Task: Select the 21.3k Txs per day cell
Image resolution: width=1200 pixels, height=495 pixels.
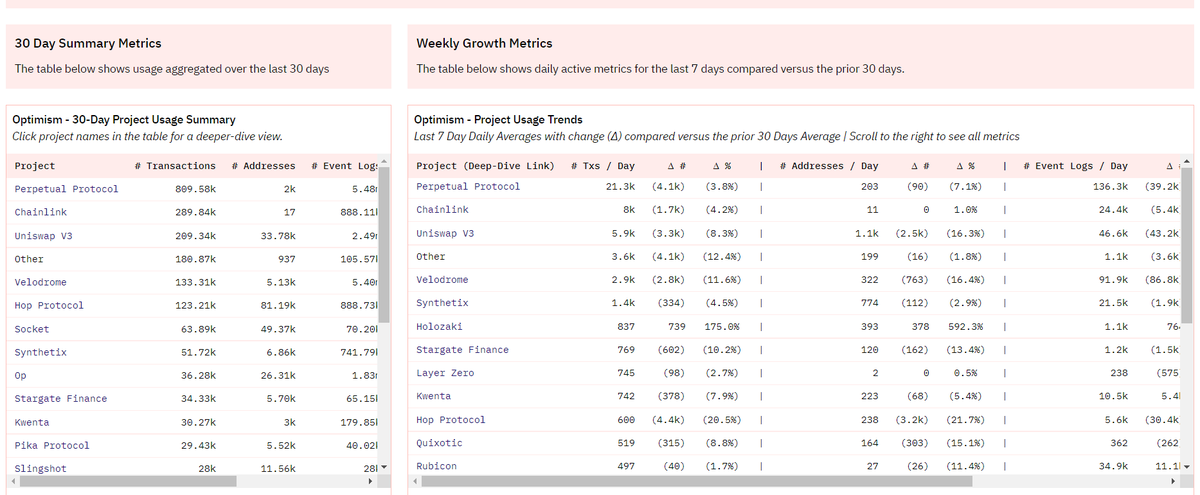Action: tap(620, 187)
